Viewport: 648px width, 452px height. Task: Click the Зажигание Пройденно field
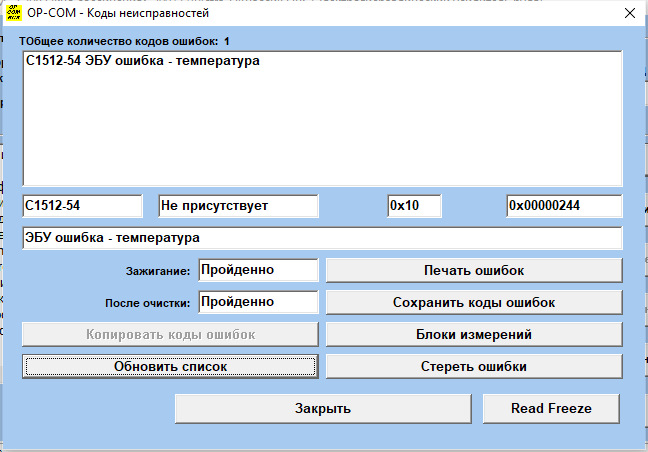point(258,270)
